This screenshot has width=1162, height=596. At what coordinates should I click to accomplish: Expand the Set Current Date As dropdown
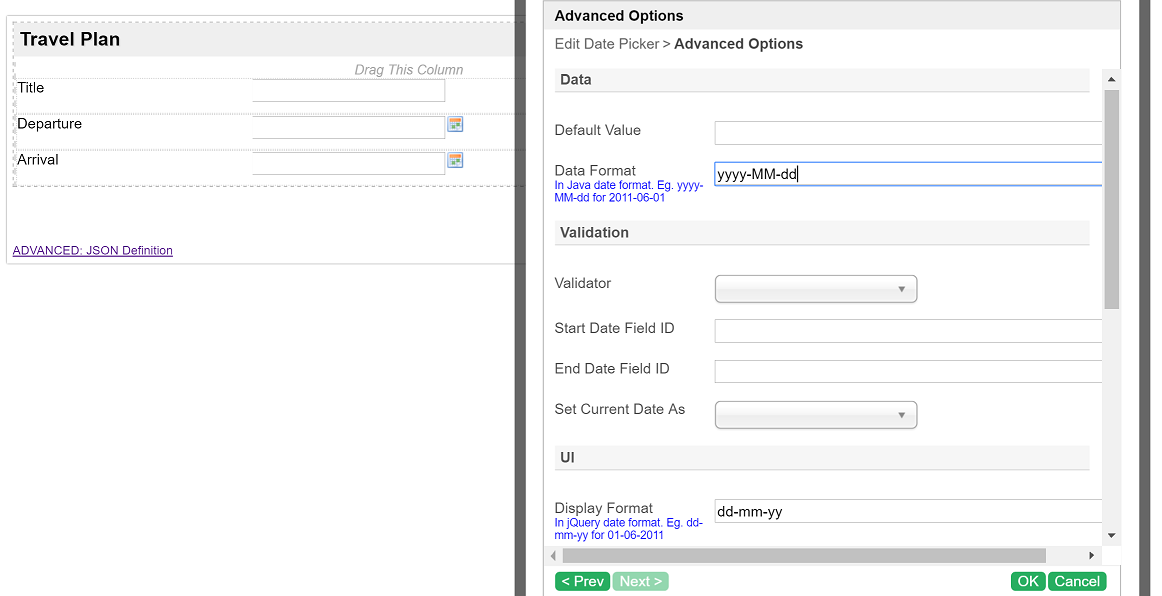click(815, 415)
